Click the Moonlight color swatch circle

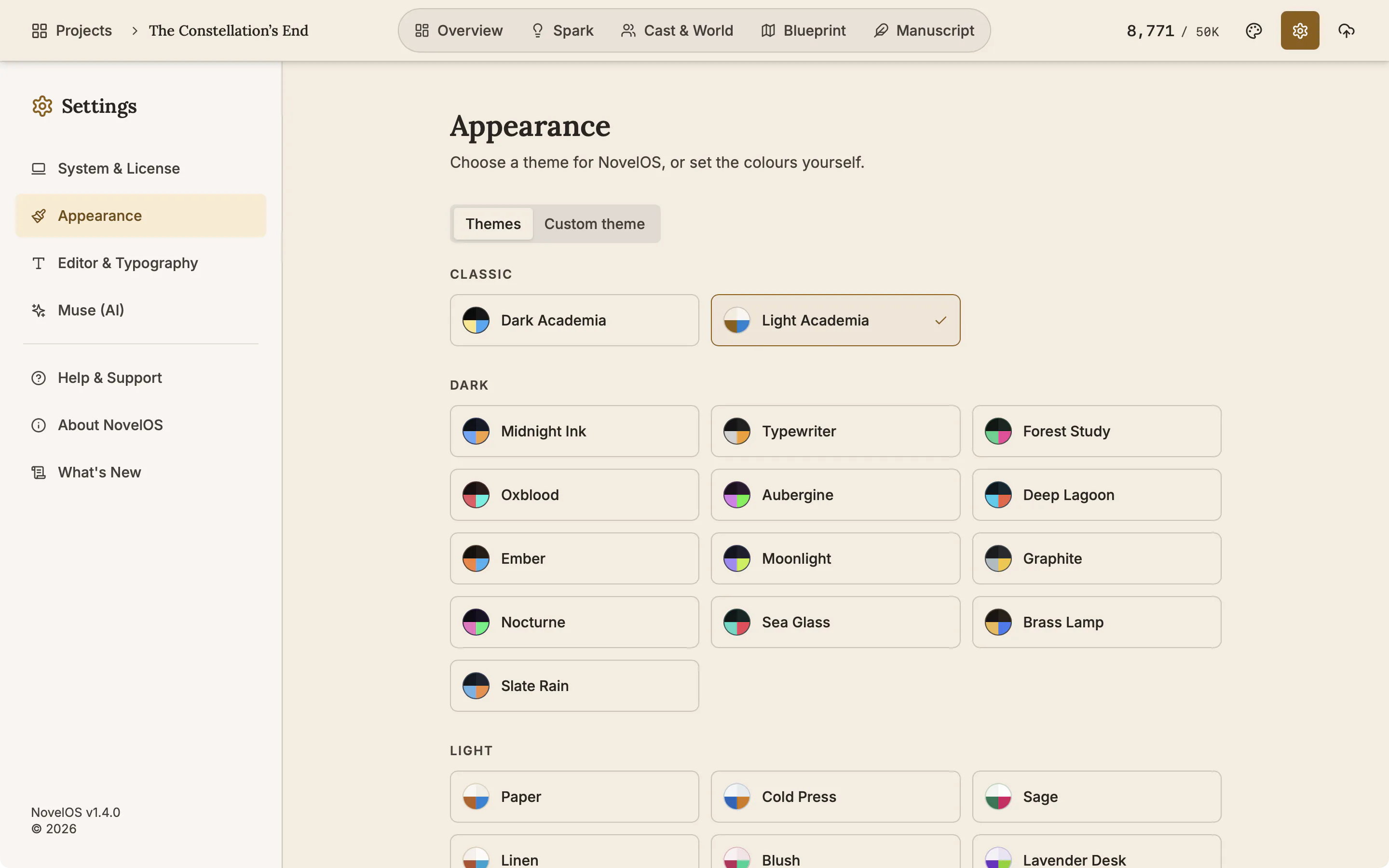tap(737, 558)
